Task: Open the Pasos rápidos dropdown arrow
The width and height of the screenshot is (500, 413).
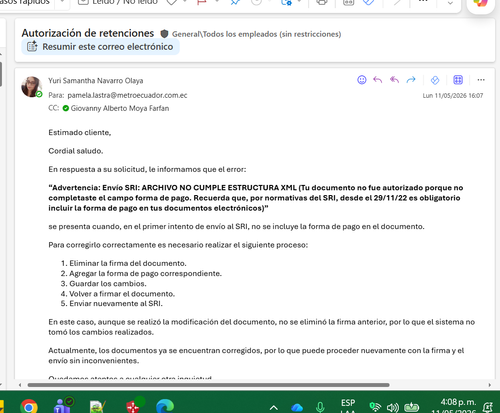Action: [x=62, y=2]
